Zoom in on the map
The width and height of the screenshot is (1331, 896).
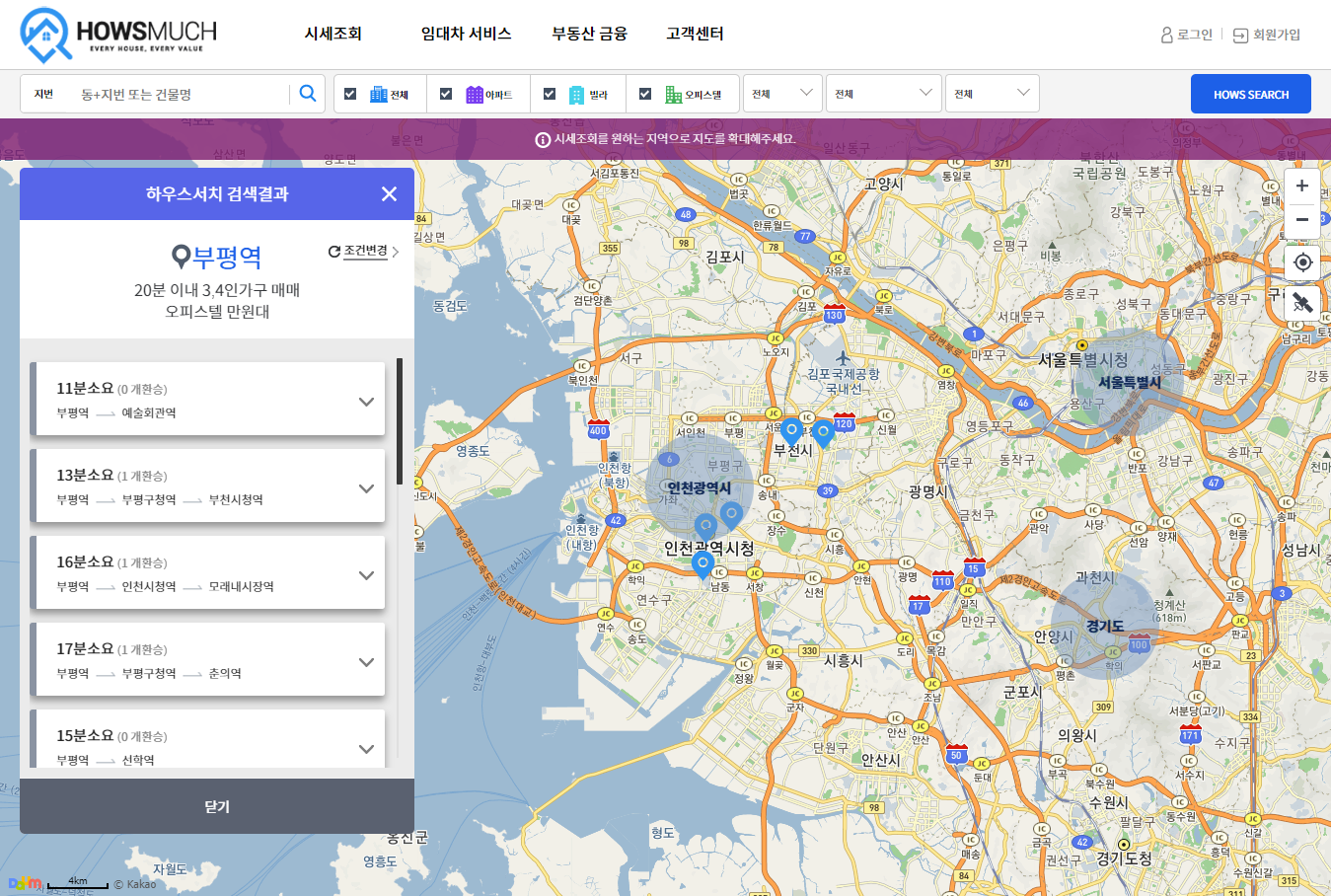(1302, 186)
